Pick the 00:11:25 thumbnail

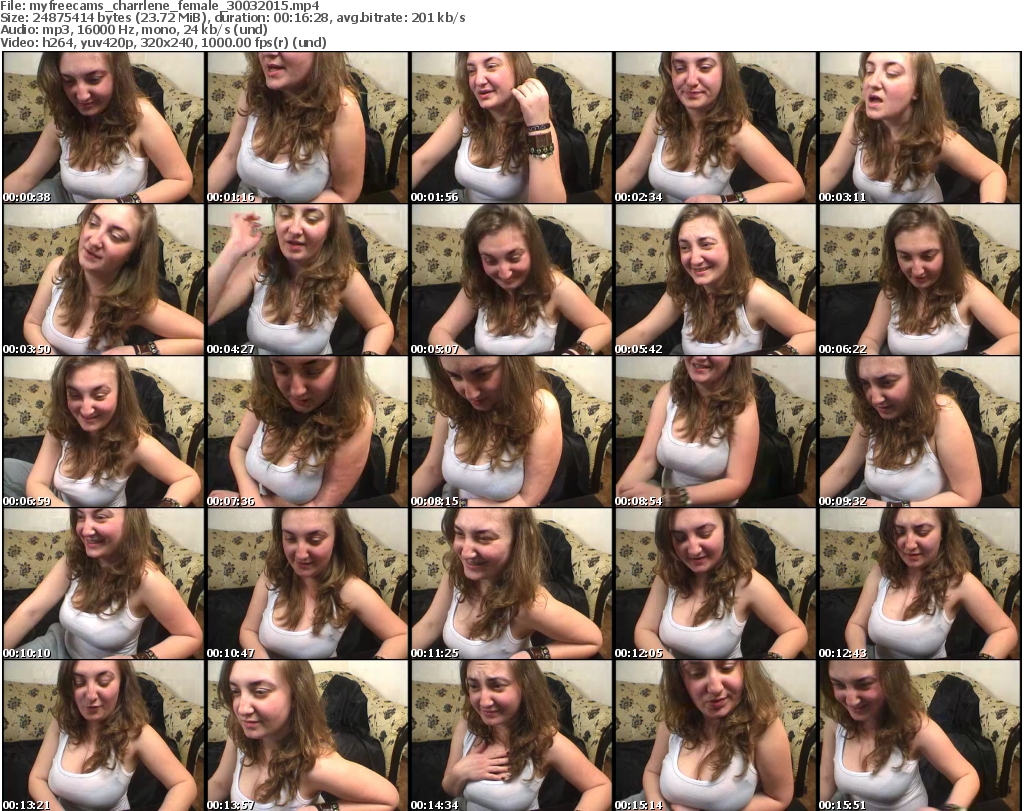[x=511, y=584]
